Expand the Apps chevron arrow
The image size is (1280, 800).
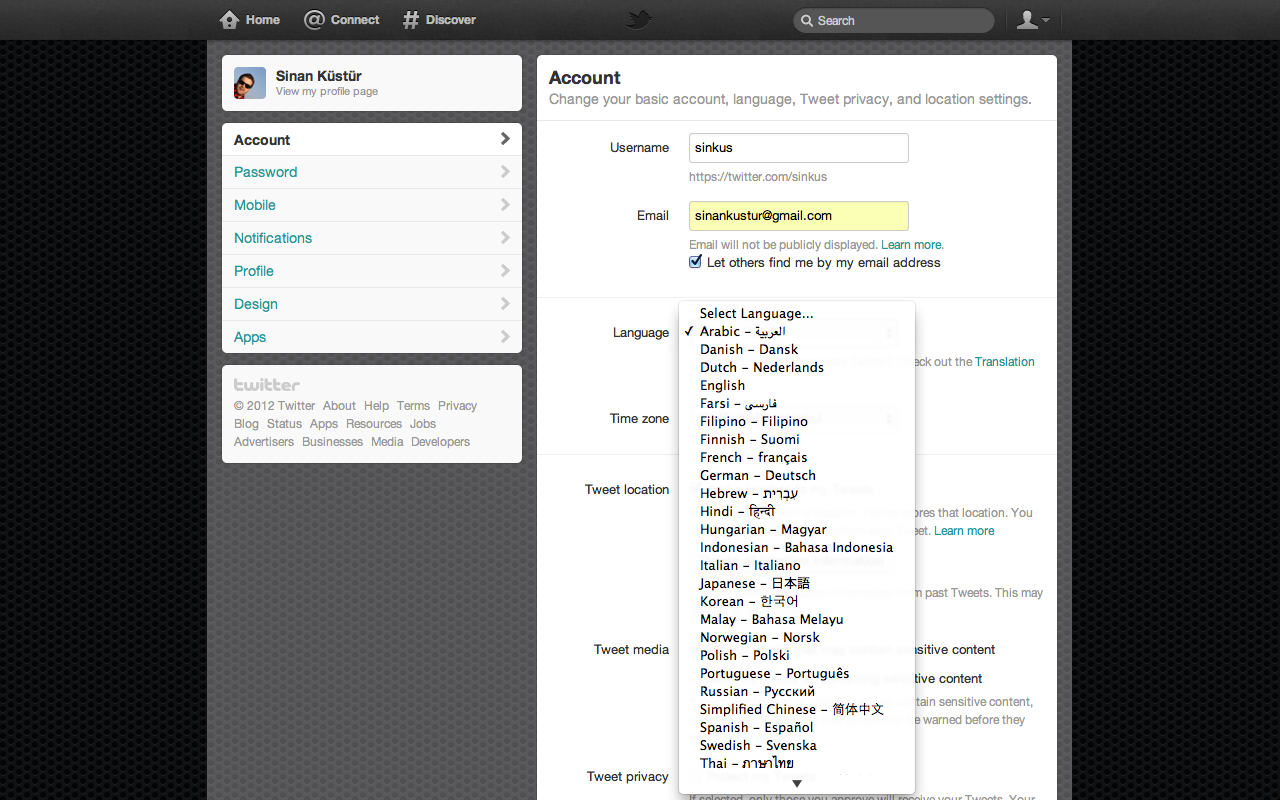point(505,337)
